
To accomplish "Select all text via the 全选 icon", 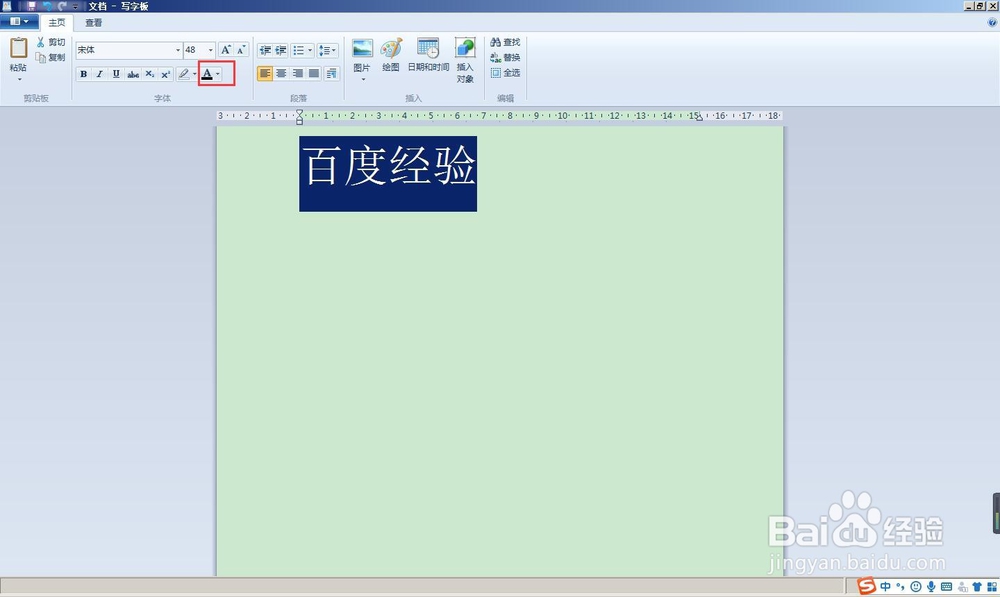I will point(507,72).
